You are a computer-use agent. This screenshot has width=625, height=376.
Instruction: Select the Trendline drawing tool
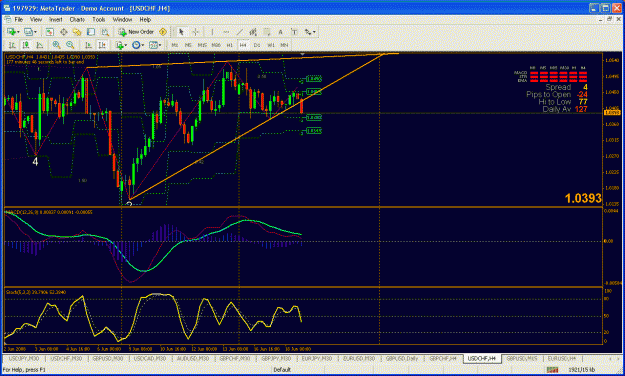240,32
